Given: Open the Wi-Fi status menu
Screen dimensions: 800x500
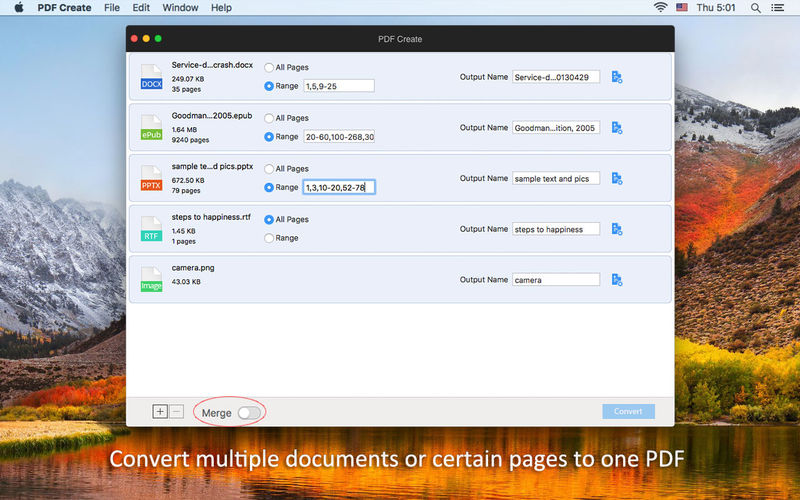Looking at the screenshot, I should pyautogui.click(x=660, y=7).
